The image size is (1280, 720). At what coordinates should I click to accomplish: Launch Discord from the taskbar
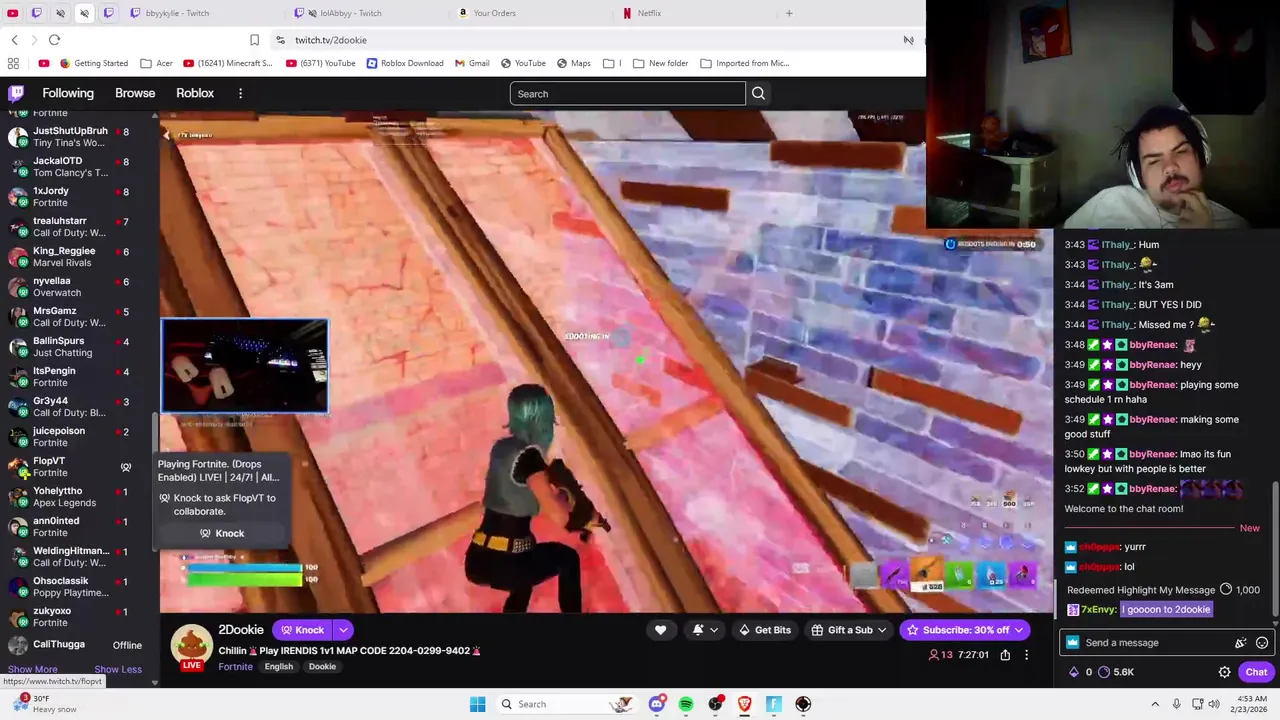656,704
